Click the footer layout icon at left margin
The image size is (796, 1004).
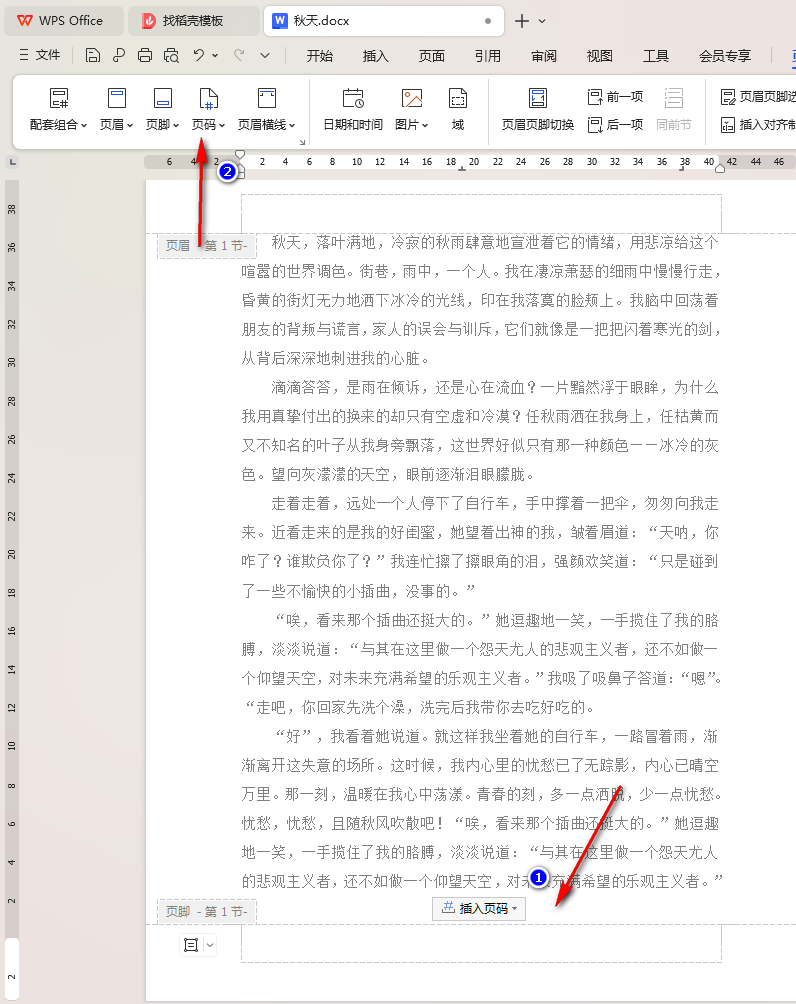(191, 945)
